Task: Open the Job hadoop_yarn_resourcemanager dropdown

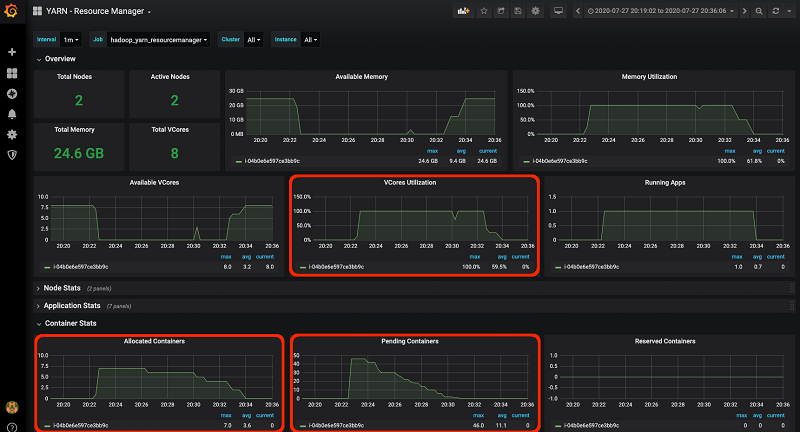Action: point(159,40)
